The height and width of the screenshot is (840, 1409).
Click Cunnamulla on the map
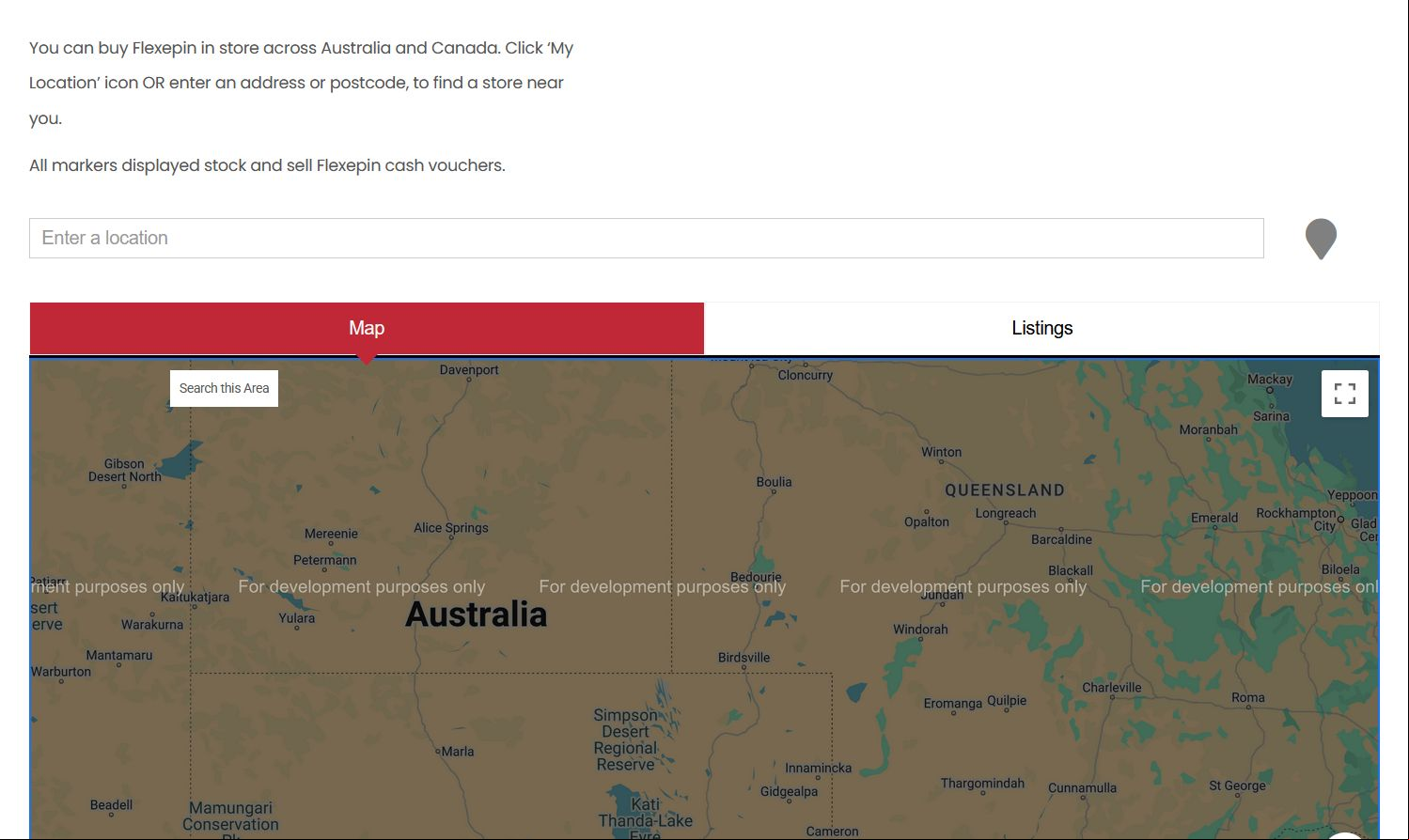coord(1083,788)
